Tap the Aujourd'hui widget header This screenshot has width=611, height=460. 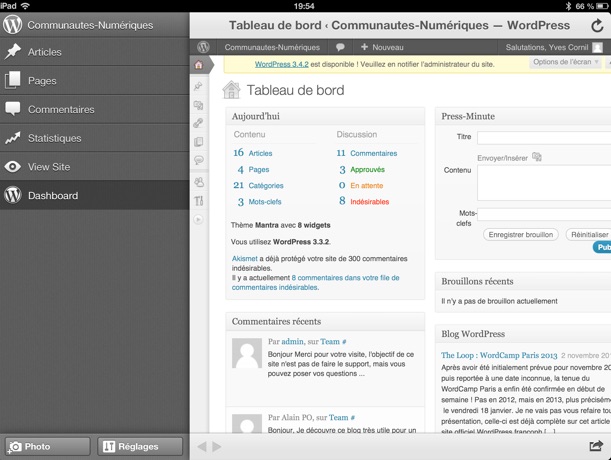325,116
